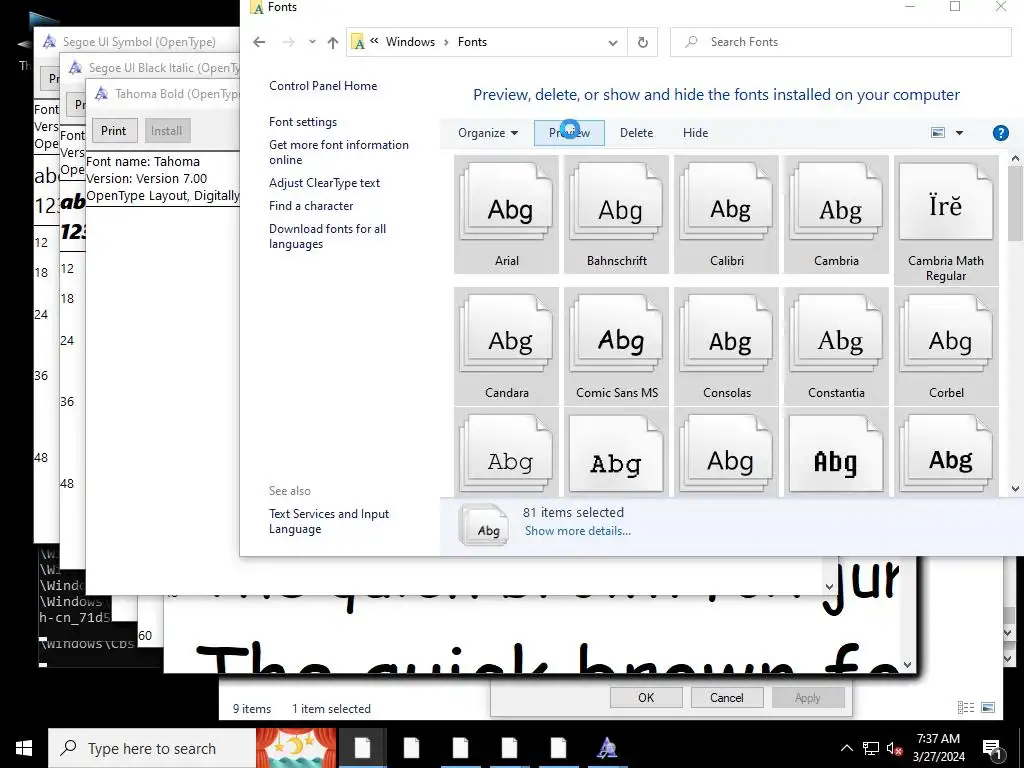This screenshot has height=768, width=1024.
Task: Click the Fonts list scroll down arrow
Action: pyautogui.click(x=1015, y=488)
